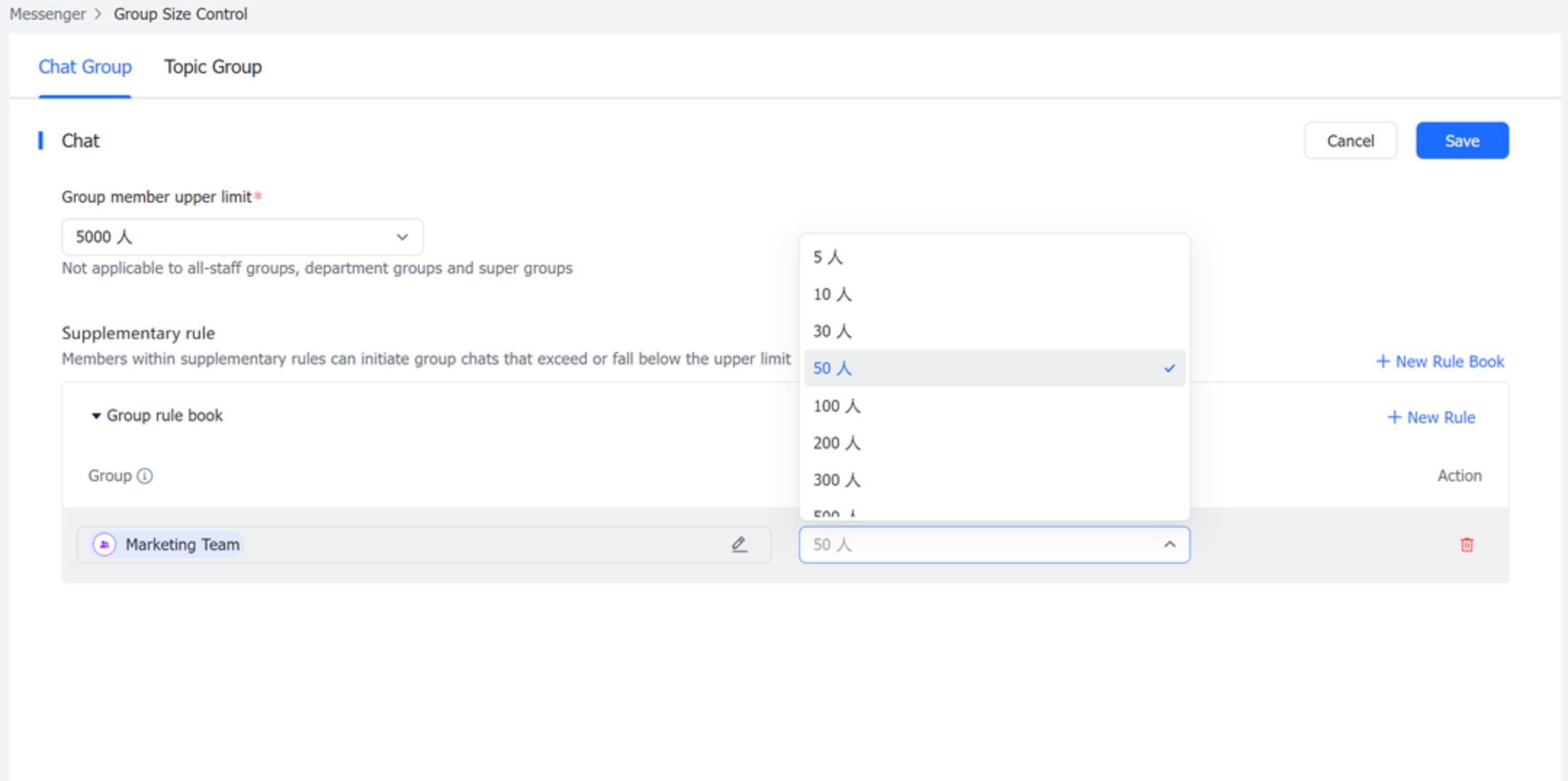Click the Marketing Team avatar icon
Screen dimensions: 1568x781
coord(104,544)
